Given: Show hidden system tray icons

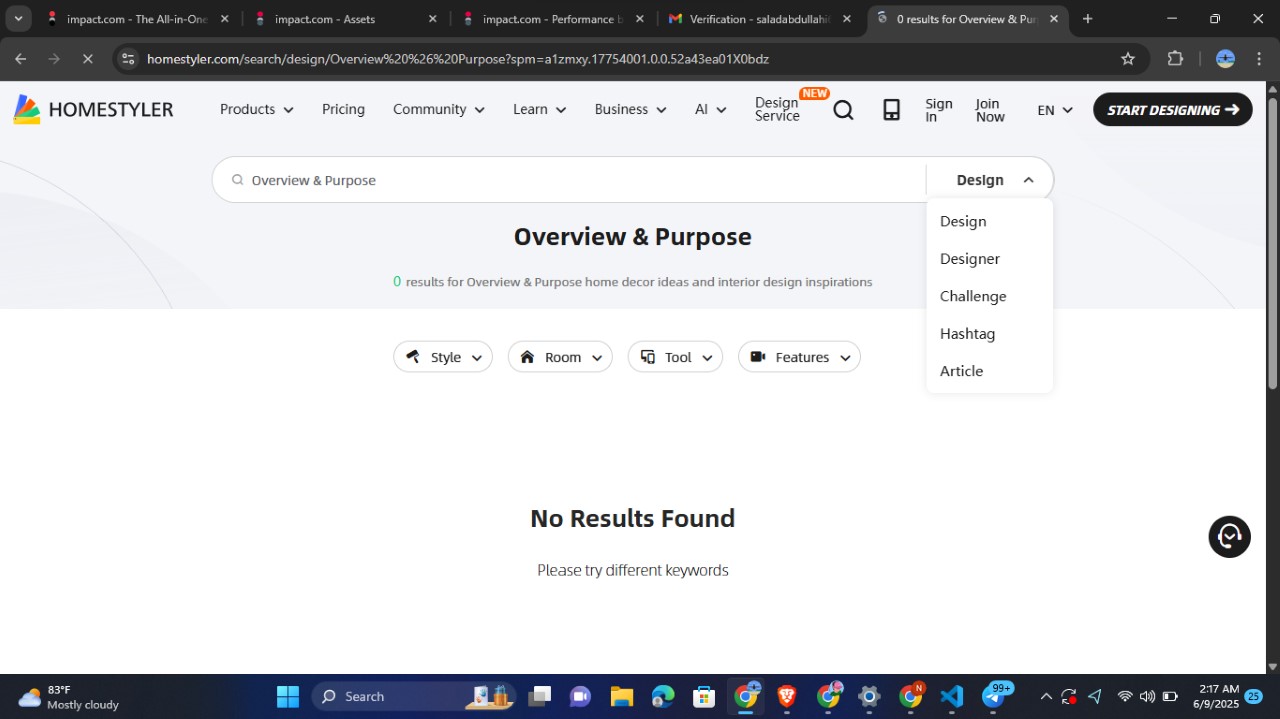Looking at the screenshot, I should click(1046, 696).
